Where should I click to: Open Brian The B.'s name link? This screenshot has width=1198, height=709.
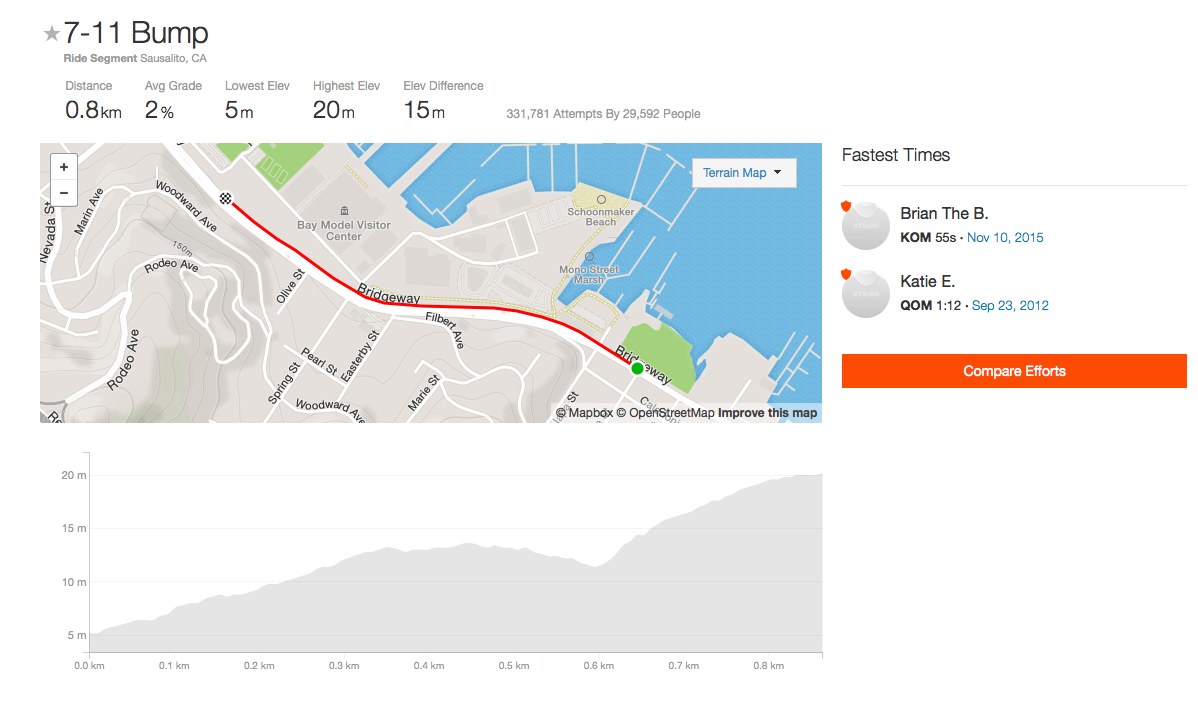click(x=944, y=213)
